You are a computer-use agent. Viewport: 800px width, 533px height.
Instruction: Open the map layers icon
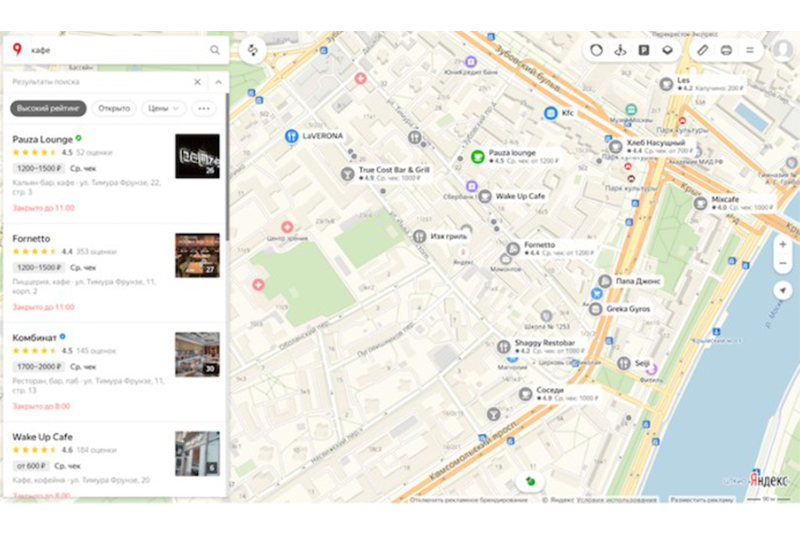coord(667,50)
